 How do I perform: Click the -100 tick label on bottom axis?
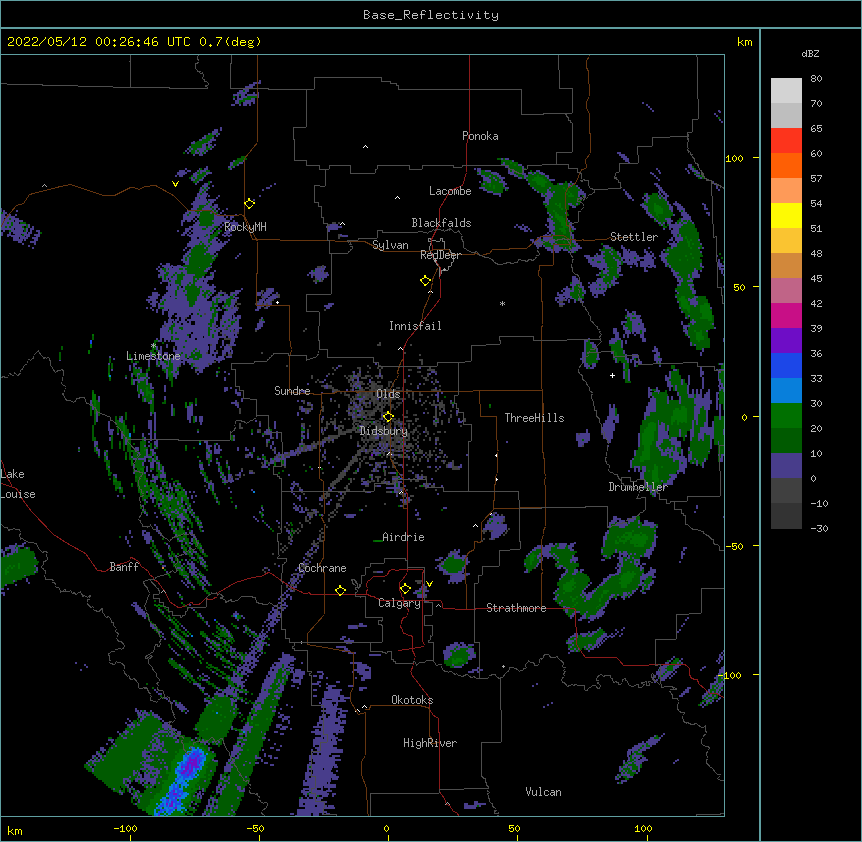pyautogui.click(x=125, y=828)
